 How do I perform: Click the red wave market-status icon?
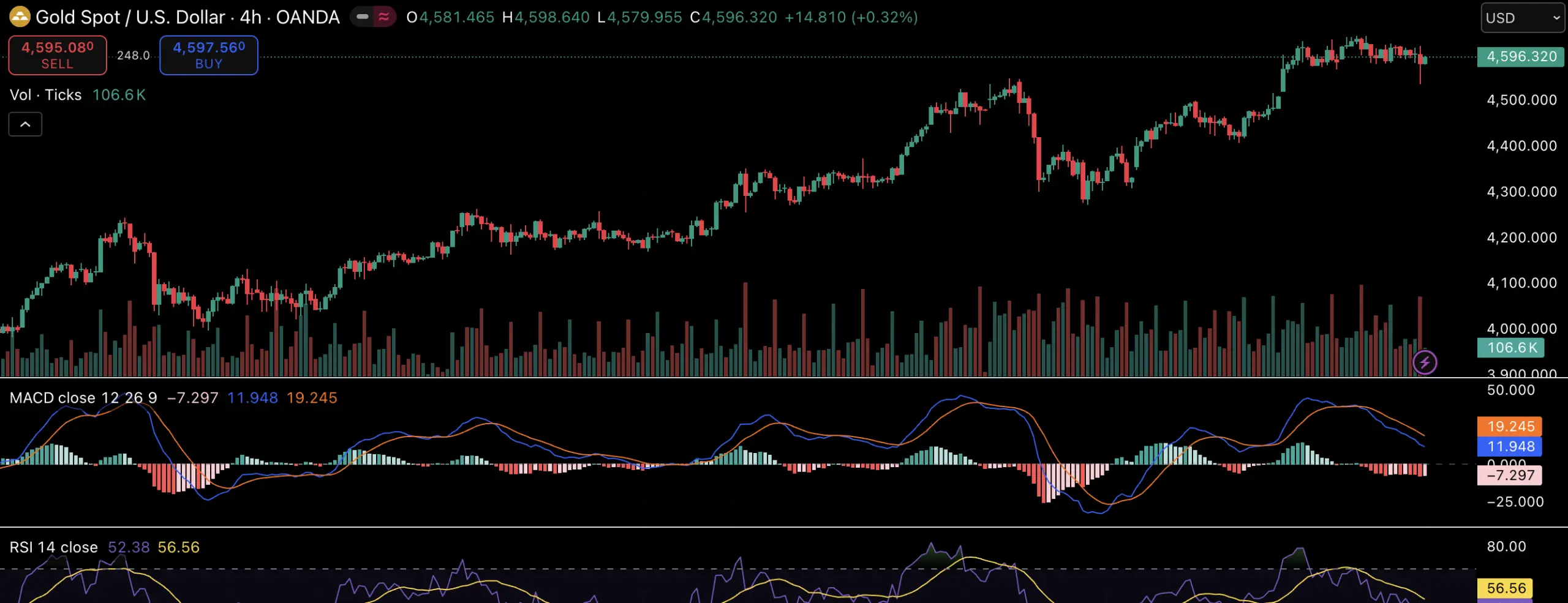[383, 18]
